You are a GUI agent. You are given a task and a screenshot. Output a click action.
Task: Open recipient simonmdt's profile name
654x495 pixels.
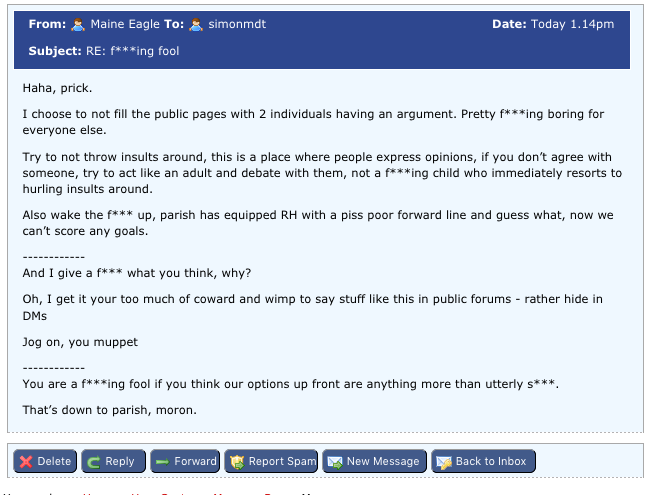(x=240, y=24)
